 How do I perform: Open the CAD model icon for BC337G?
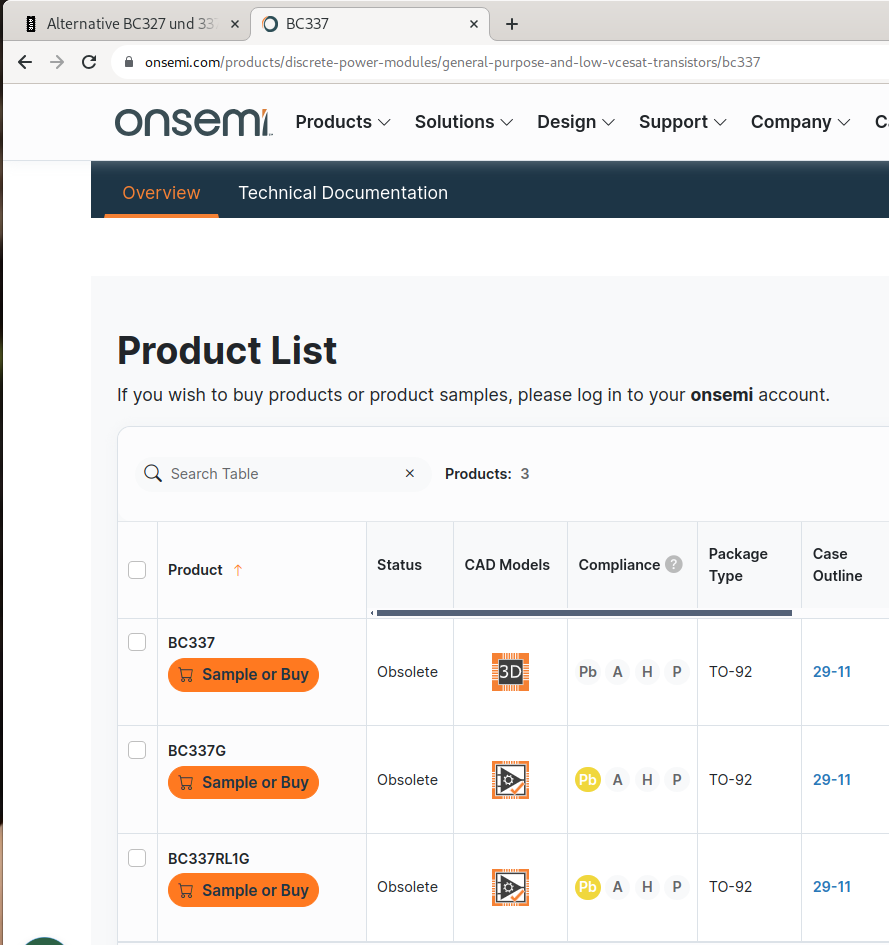[510, 780]
